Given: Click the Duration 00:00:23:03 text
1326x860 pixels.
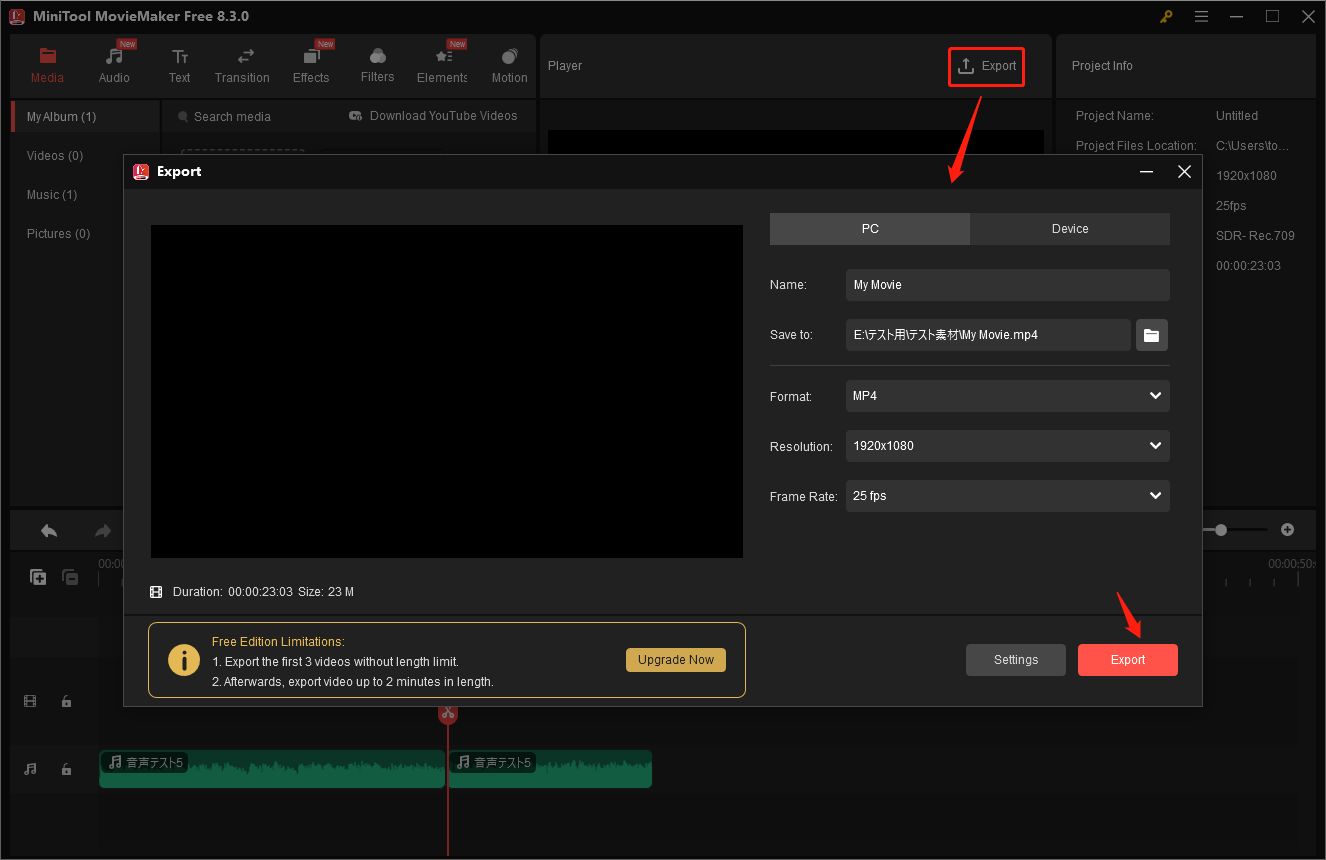Looking at the screenshot, I should (x=233, y=592).
